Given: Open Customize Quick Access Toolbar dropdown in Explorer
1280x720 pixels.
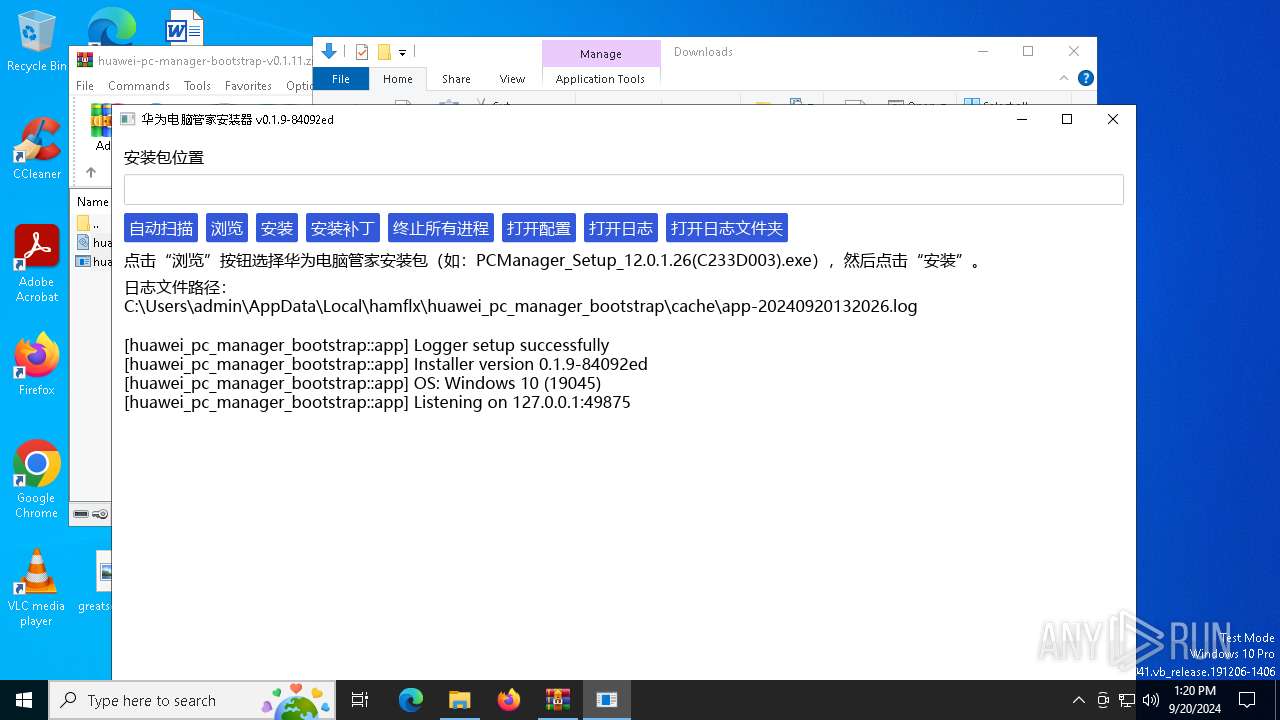Looking at the screenshot, I should (402, 53).
